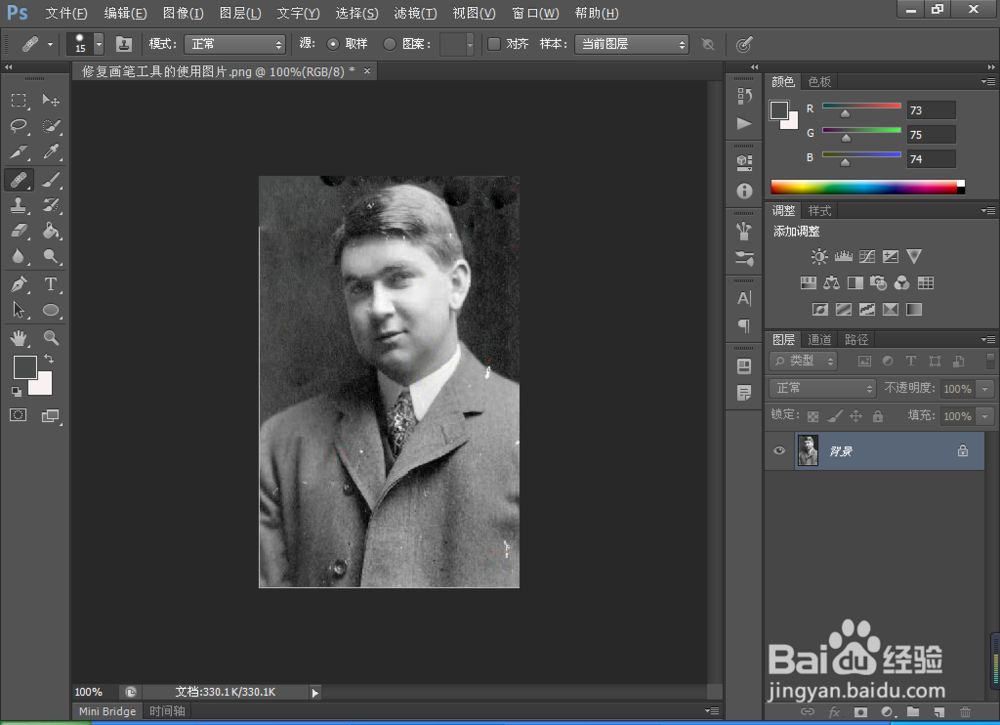Open the 滤镜(T) menu

[x=414, y=13]
